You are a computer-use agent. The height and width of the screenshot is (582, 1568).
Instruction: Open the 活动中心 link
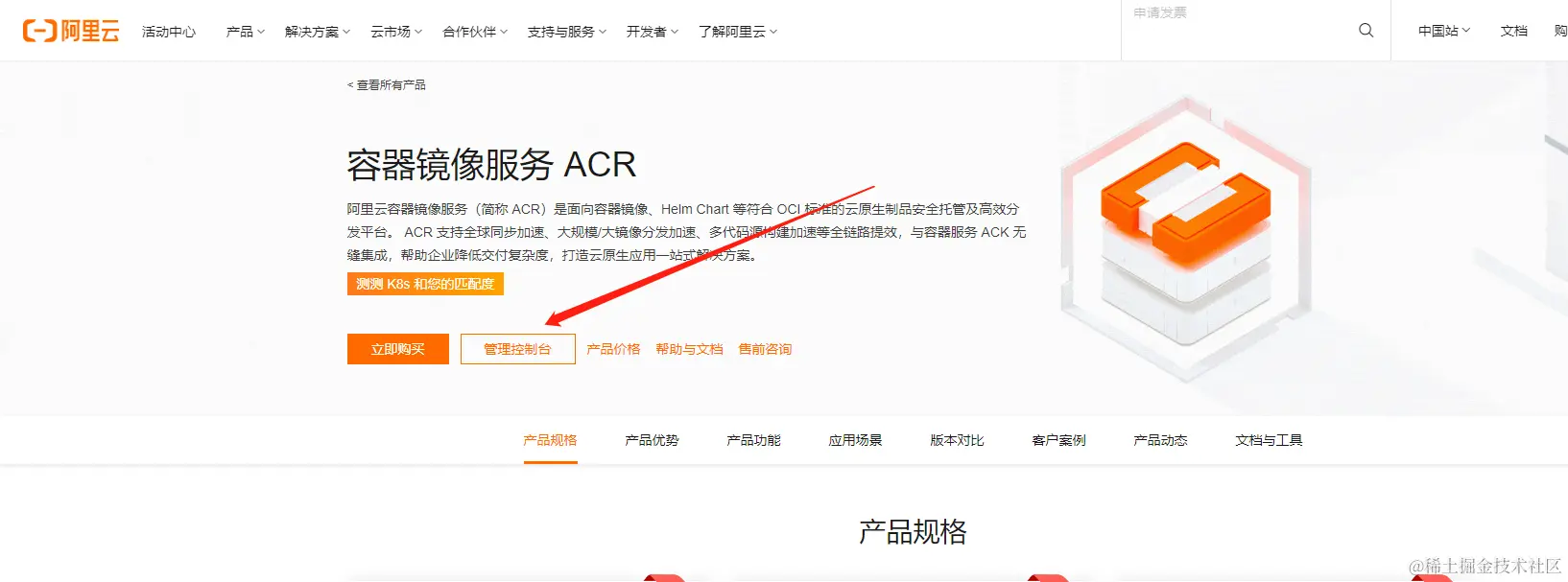pyautogui.click(x=169, y=32)
